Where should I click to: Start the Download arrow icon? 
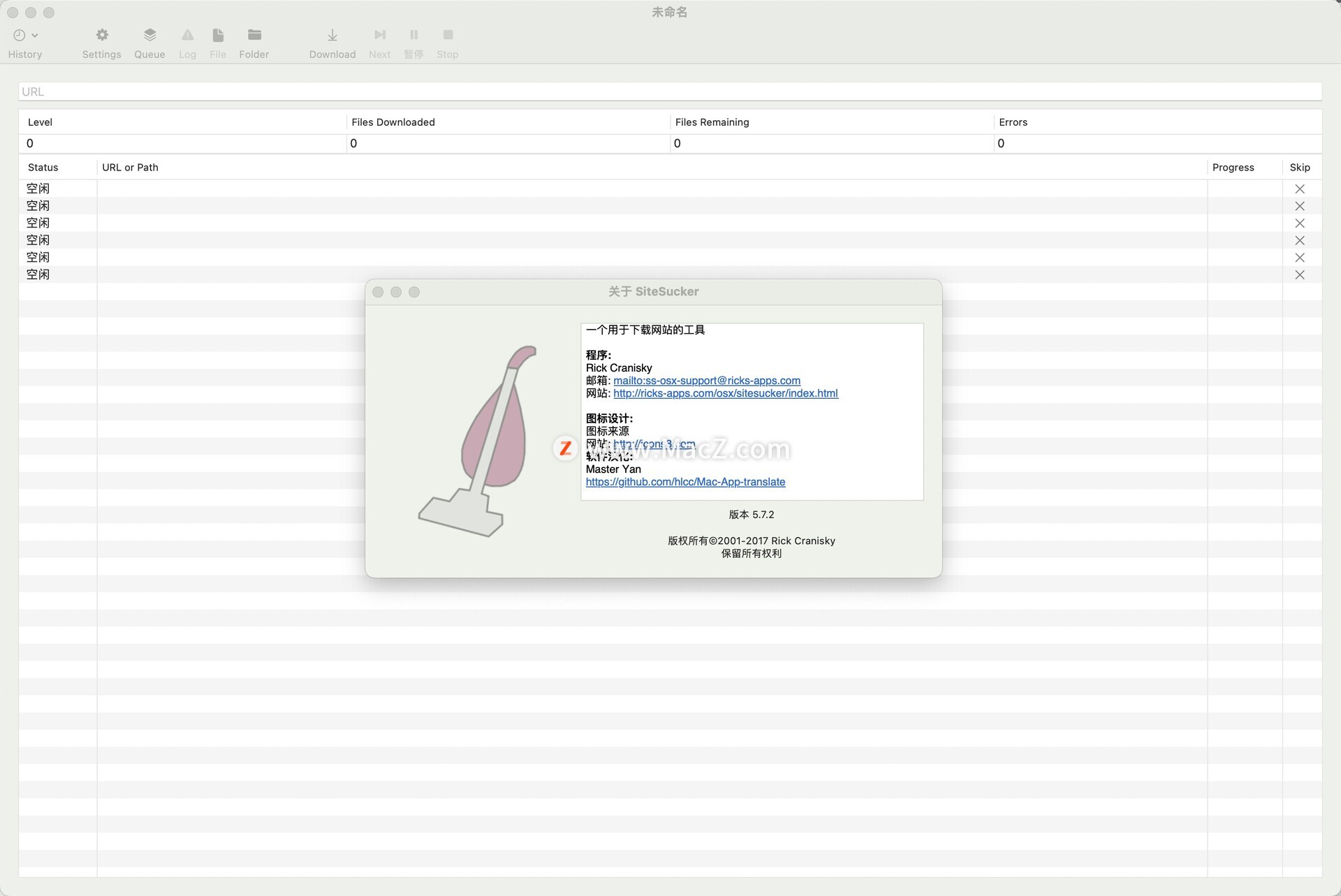tap(332, 35)
